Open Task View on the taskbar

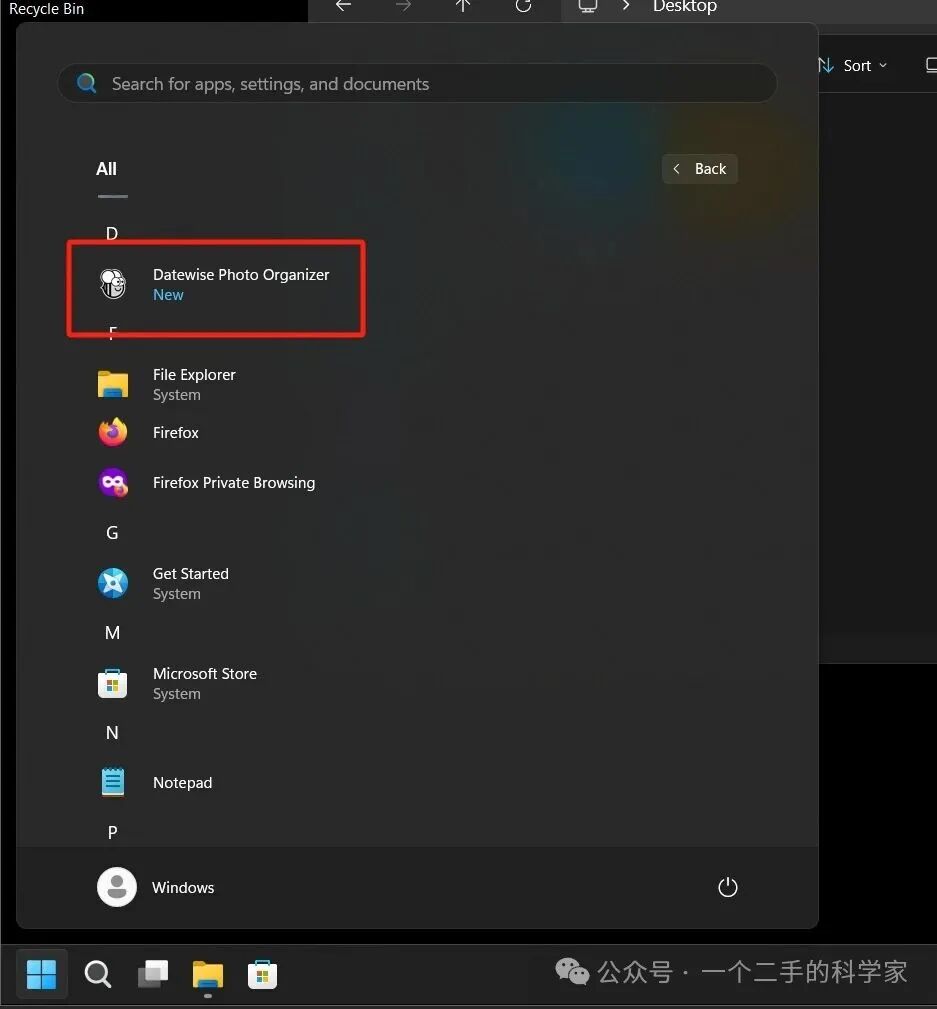(153, 974)
